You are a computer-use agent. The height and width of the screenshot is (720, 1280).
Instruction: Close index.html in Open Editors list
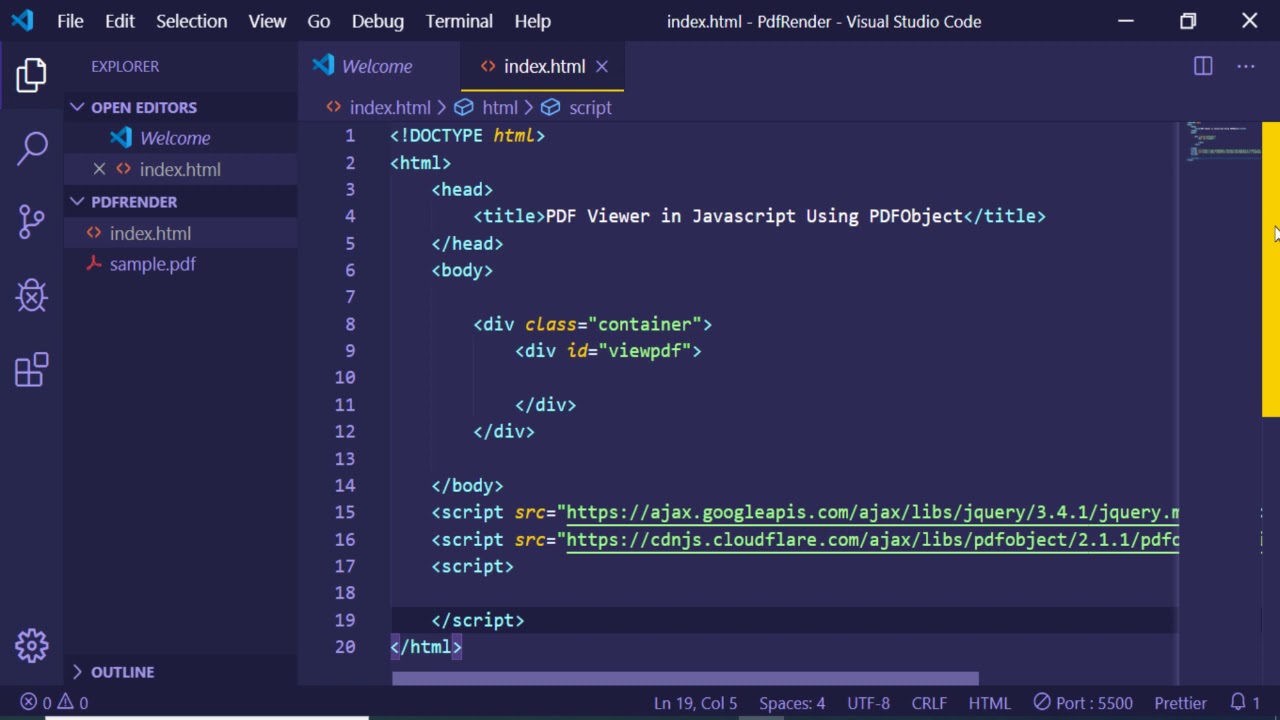[x=99, y=169]
